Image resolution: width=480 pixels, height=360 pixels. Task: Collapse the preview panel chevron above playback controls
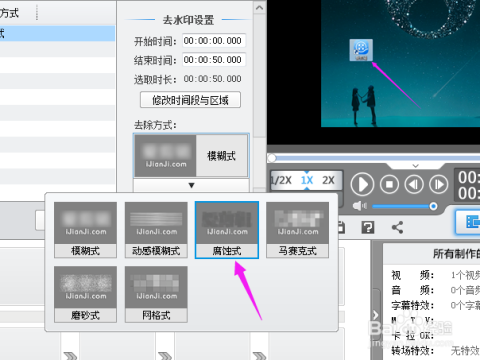click(415, 166)
